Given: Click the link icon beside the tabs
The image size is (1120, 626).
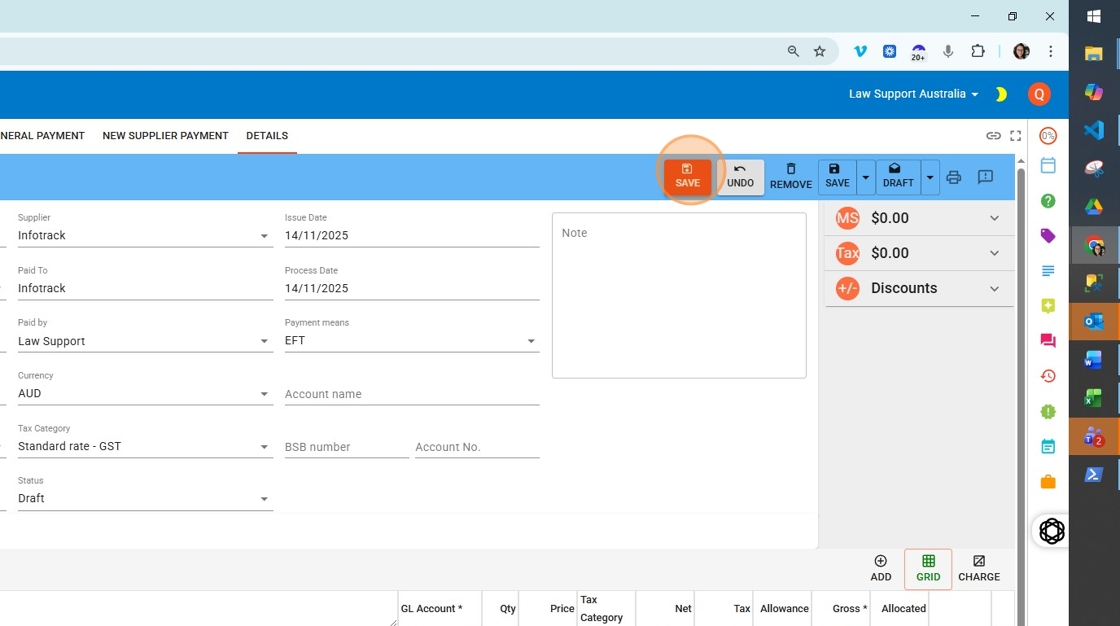Looking at the screenshot, I should tap(994, 135).
